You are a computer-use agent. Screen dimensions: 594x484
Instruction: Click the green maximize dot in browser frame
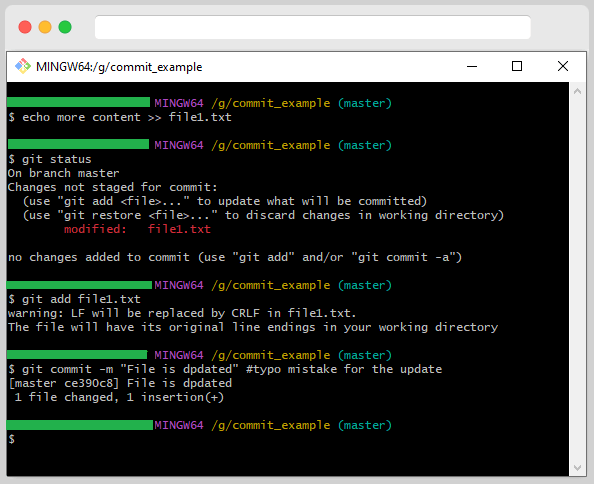[65, 27]
